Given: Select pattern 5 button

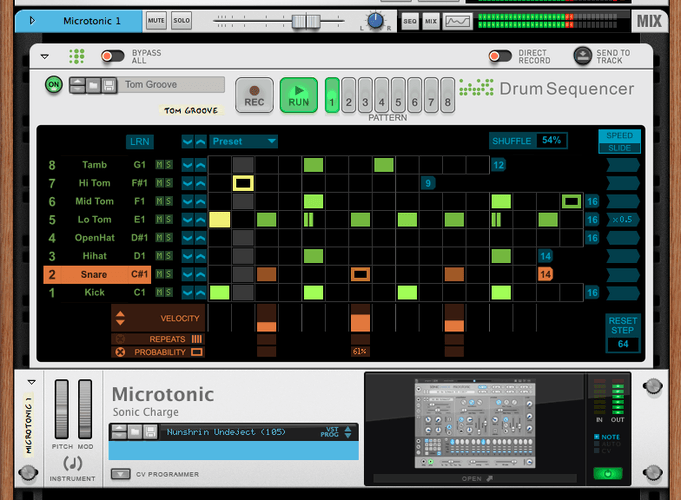Looking at the screenshot, I should pyautogui.click(x=398, y=96).
